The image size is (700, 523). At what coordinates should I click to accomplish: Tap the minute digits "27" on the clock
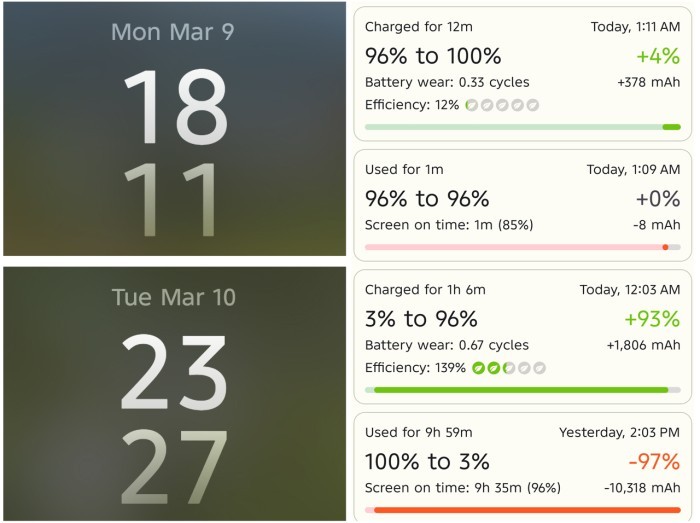tap(173, 467)
